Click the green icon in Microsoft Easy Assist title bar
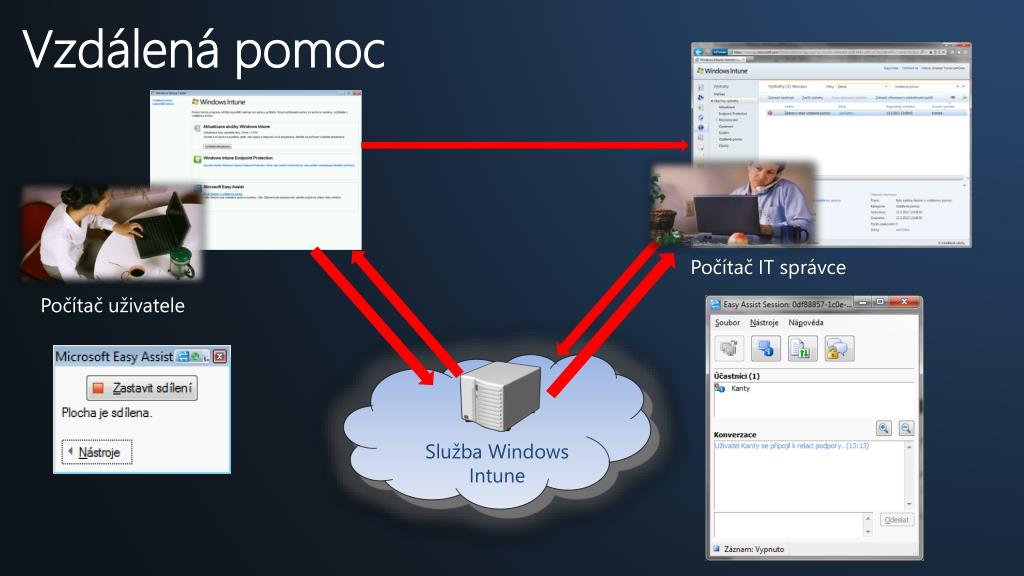This screenshot has width=1024, height=576. (195, 357)
